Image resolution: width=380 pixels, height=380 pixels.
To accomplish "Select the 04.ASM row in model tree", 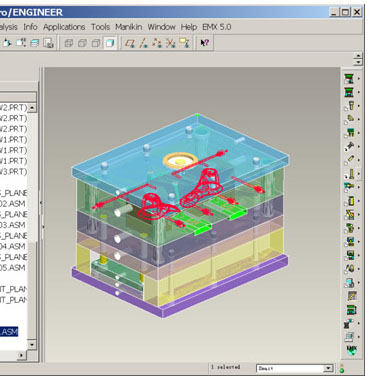I will click(x=14, y=246).
